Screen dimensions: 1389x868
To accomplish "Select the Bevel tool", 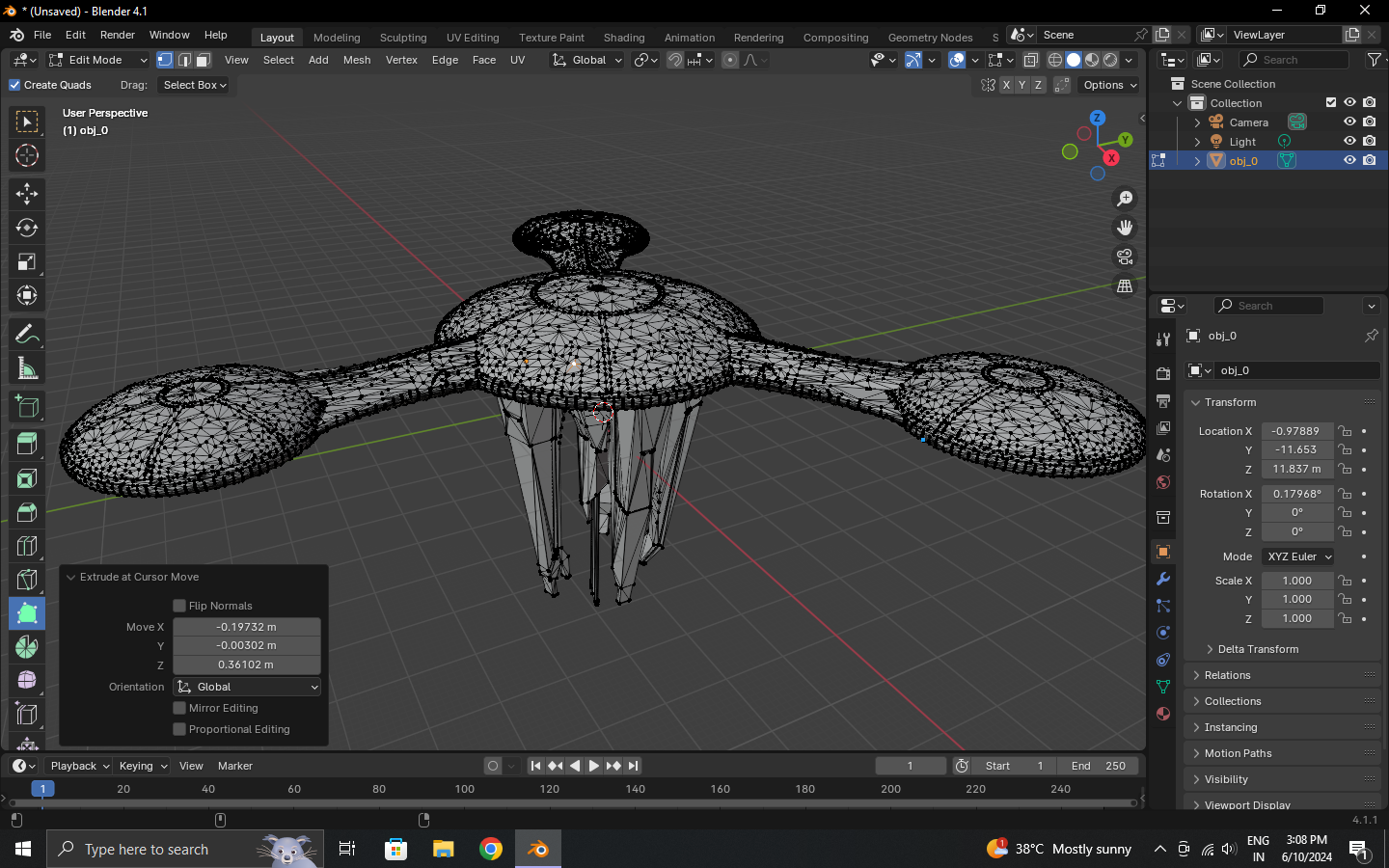I will tap(27, 512).
